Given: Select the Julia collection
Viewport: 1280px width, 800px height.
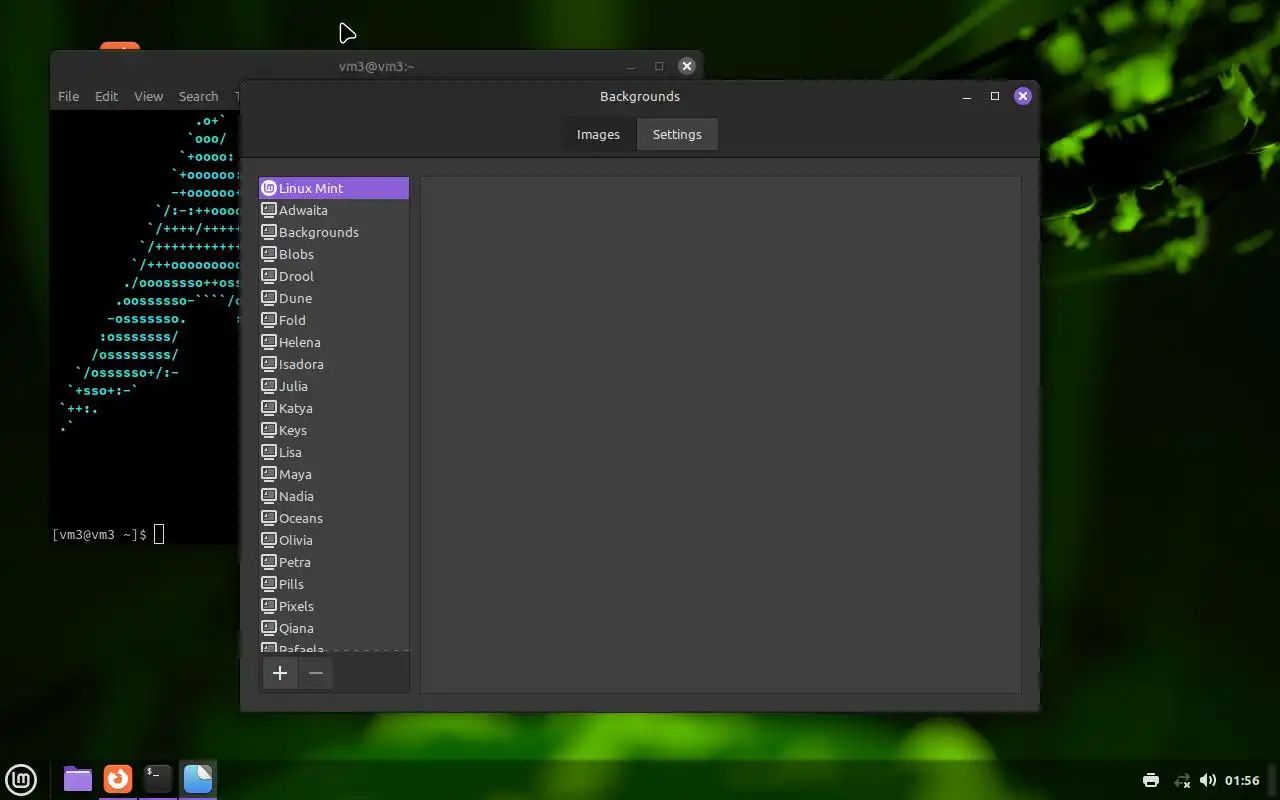Looking at the screenshot, I should coord(334,386).
